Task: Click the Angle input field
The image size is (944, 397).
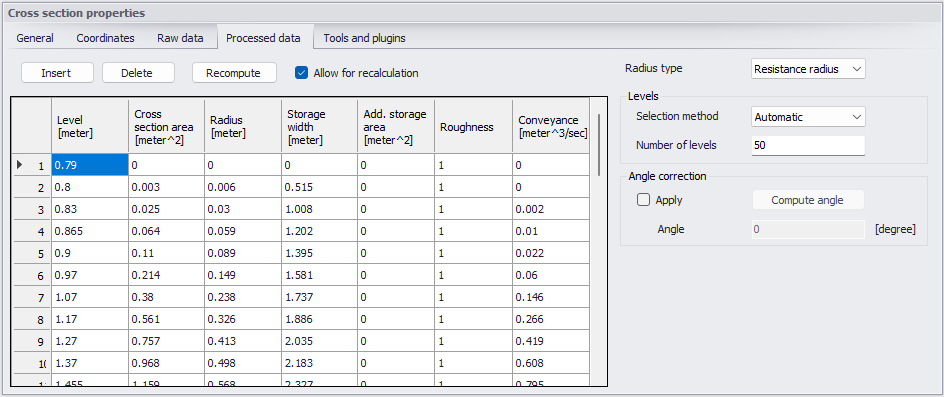Action: click(808, 229)
